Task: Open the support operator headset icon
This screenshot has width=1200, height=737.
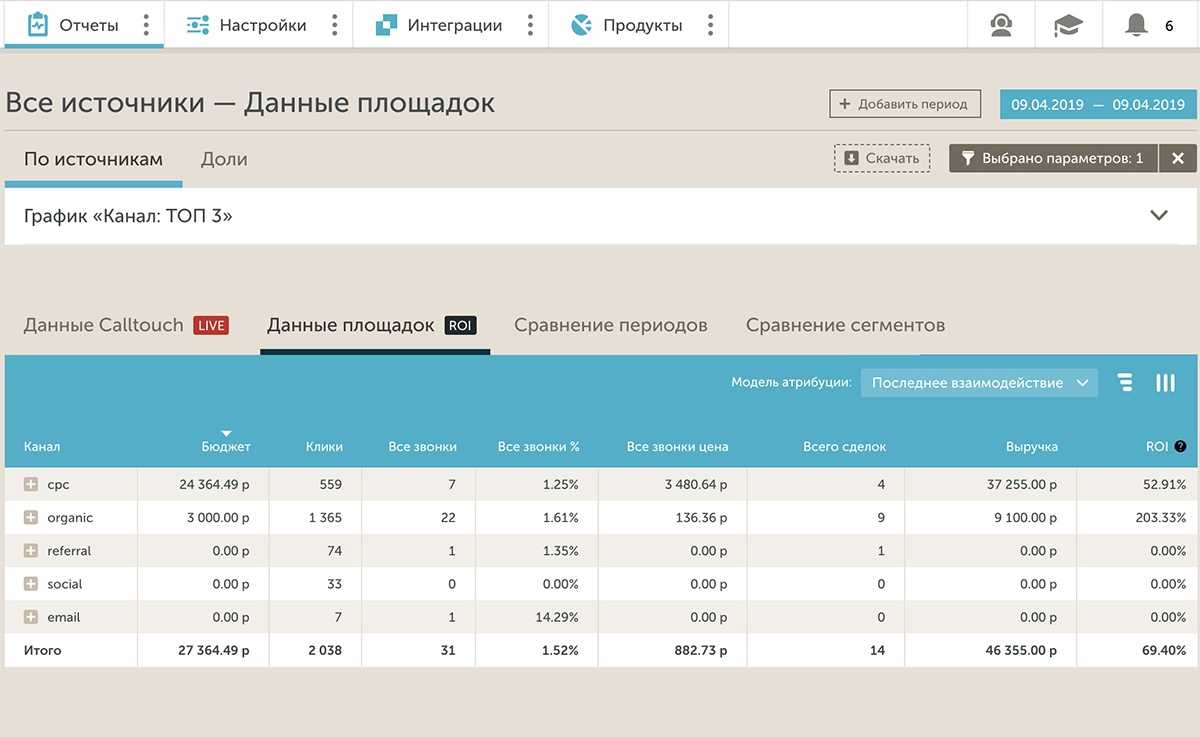Action: (x=1001, y=25)
